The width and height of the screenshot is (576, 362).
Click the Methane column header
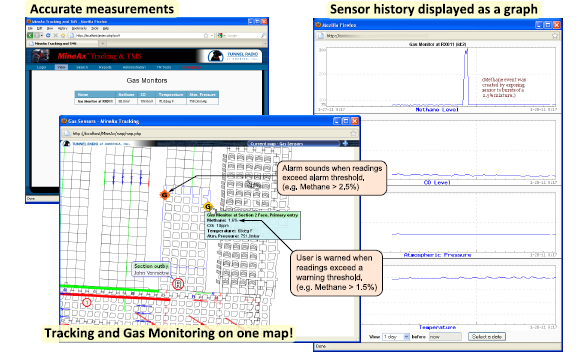(127, 94)
